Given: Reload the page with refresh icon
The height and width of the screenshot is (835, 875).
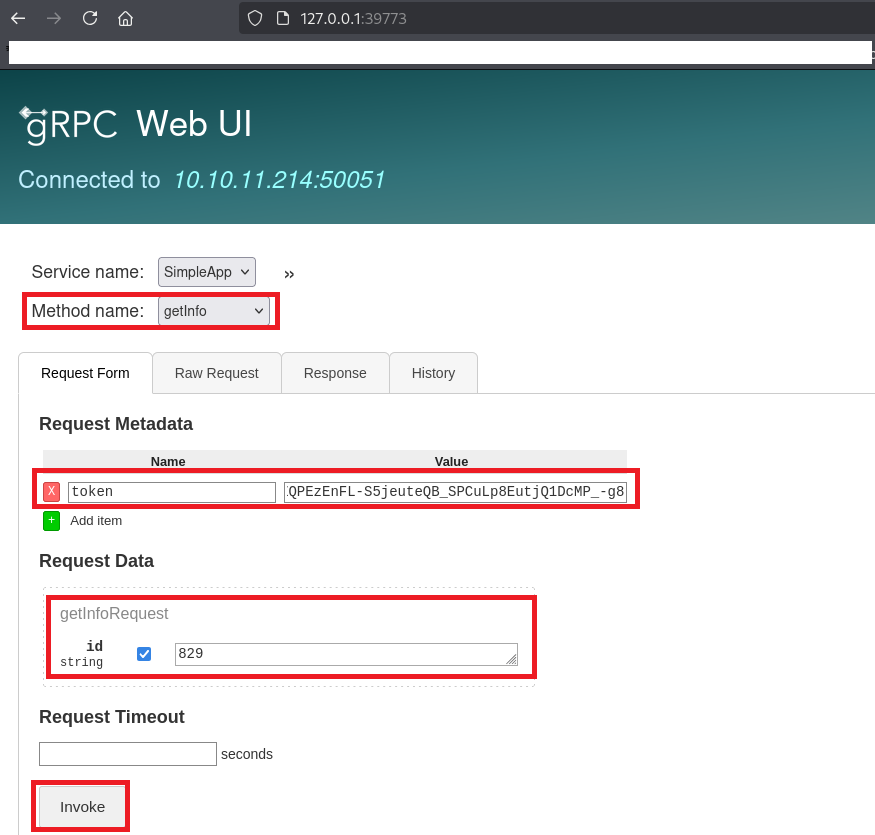Looking at the screenshot, I should 90,18.
